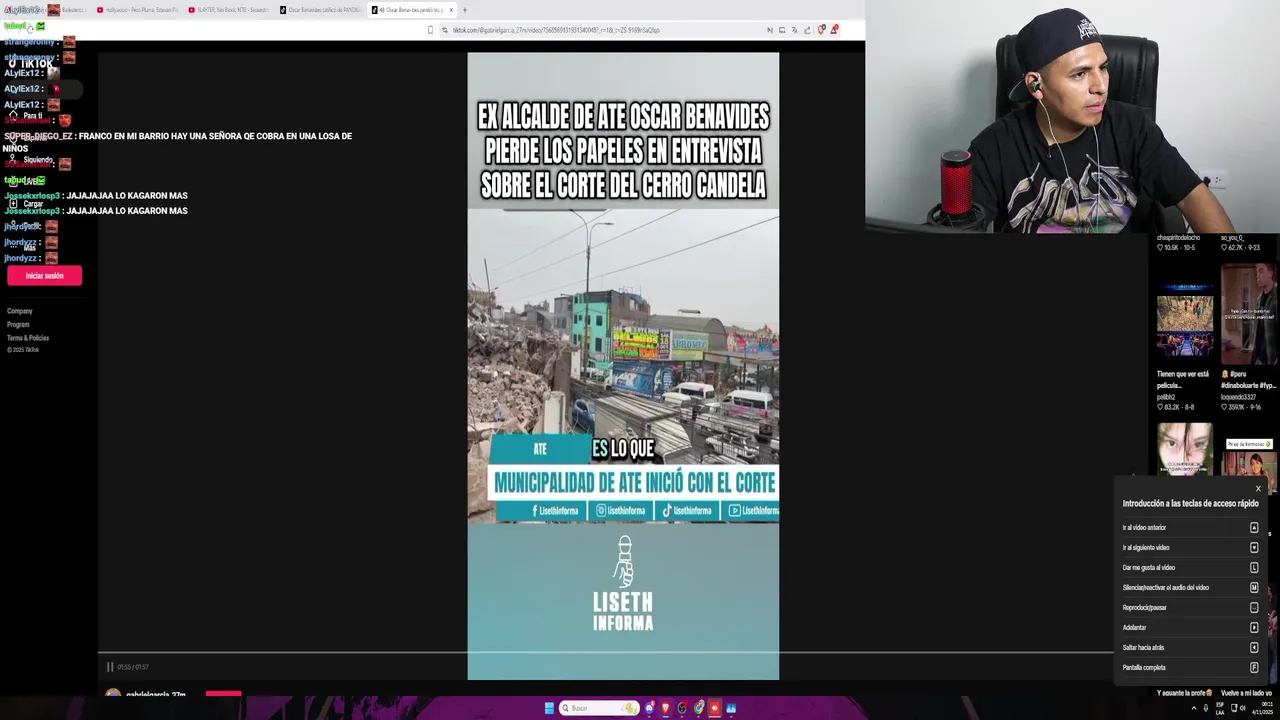1280x720 pixels.
Task: Click the TikTok logo in sidebar
Action: click(30, 63)
